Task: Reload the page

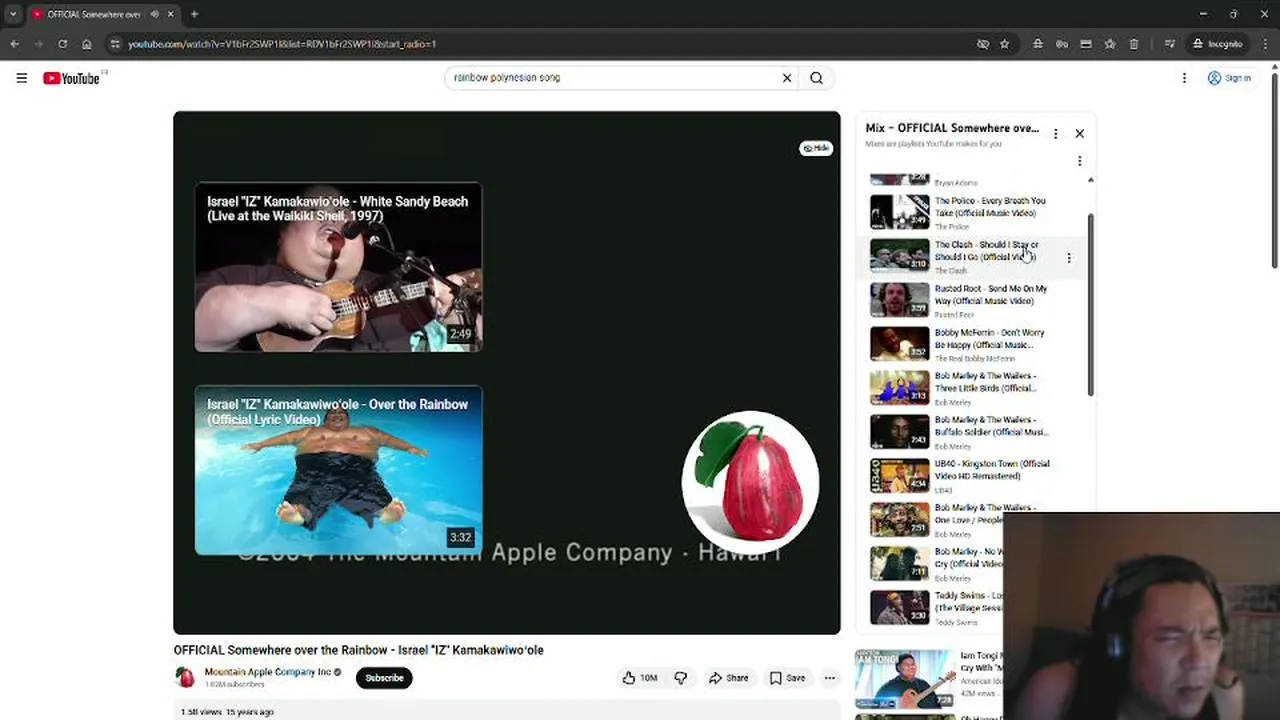Action: pos(62,44)
